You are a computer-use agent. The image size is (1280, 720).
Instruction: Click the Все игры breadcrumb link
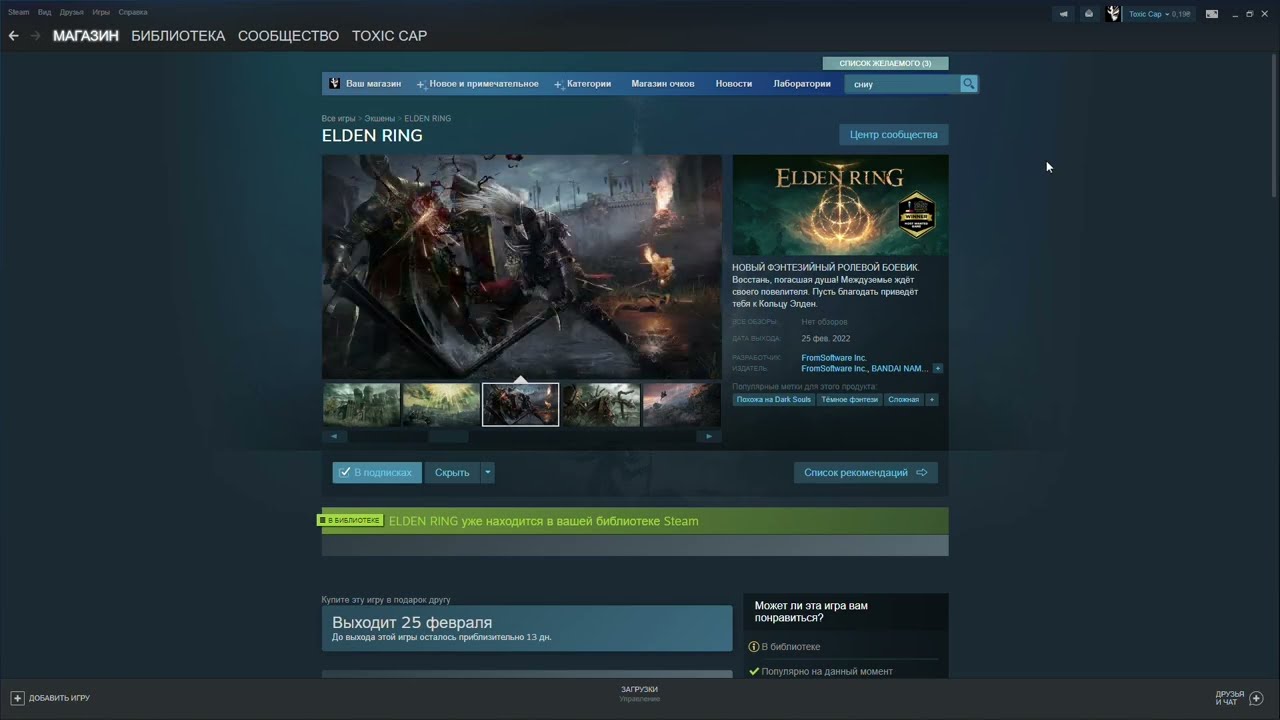click(338, 119)
